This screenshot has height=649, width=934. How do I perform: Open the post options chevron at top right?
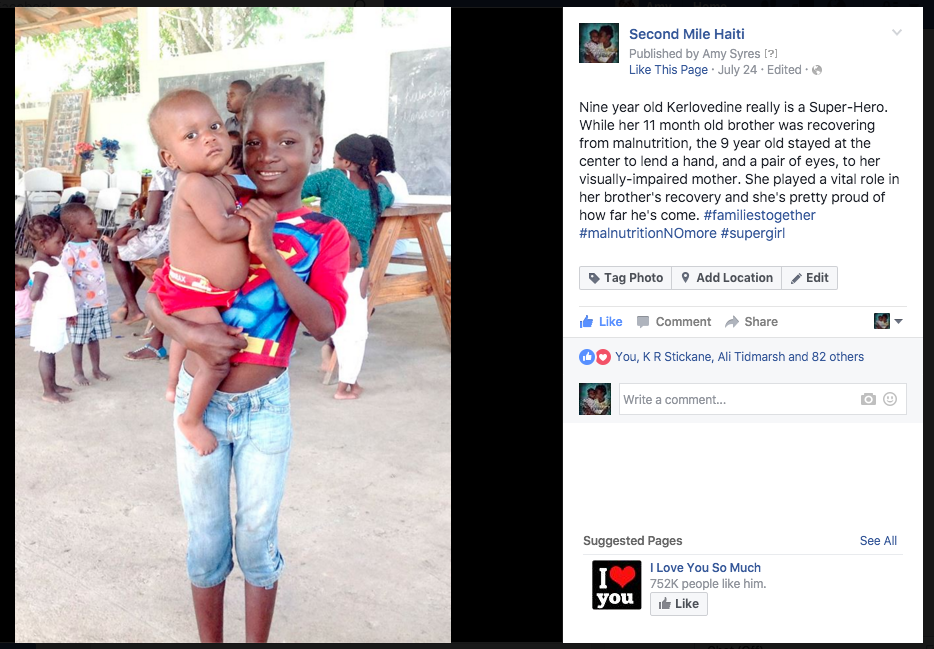(896, 33)
